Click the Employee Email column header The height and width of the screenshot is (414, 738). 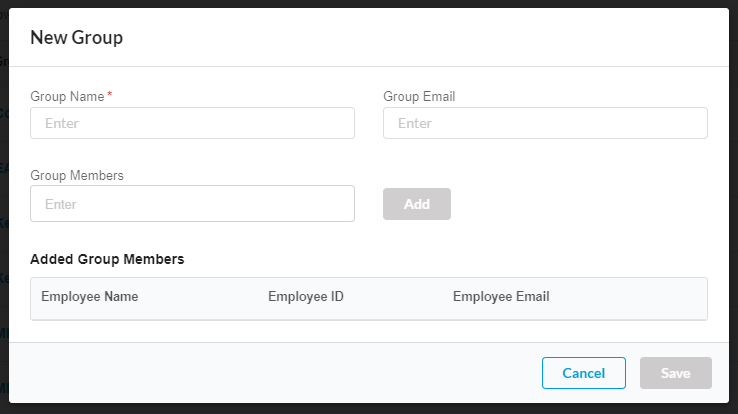(x=501, y=297)
